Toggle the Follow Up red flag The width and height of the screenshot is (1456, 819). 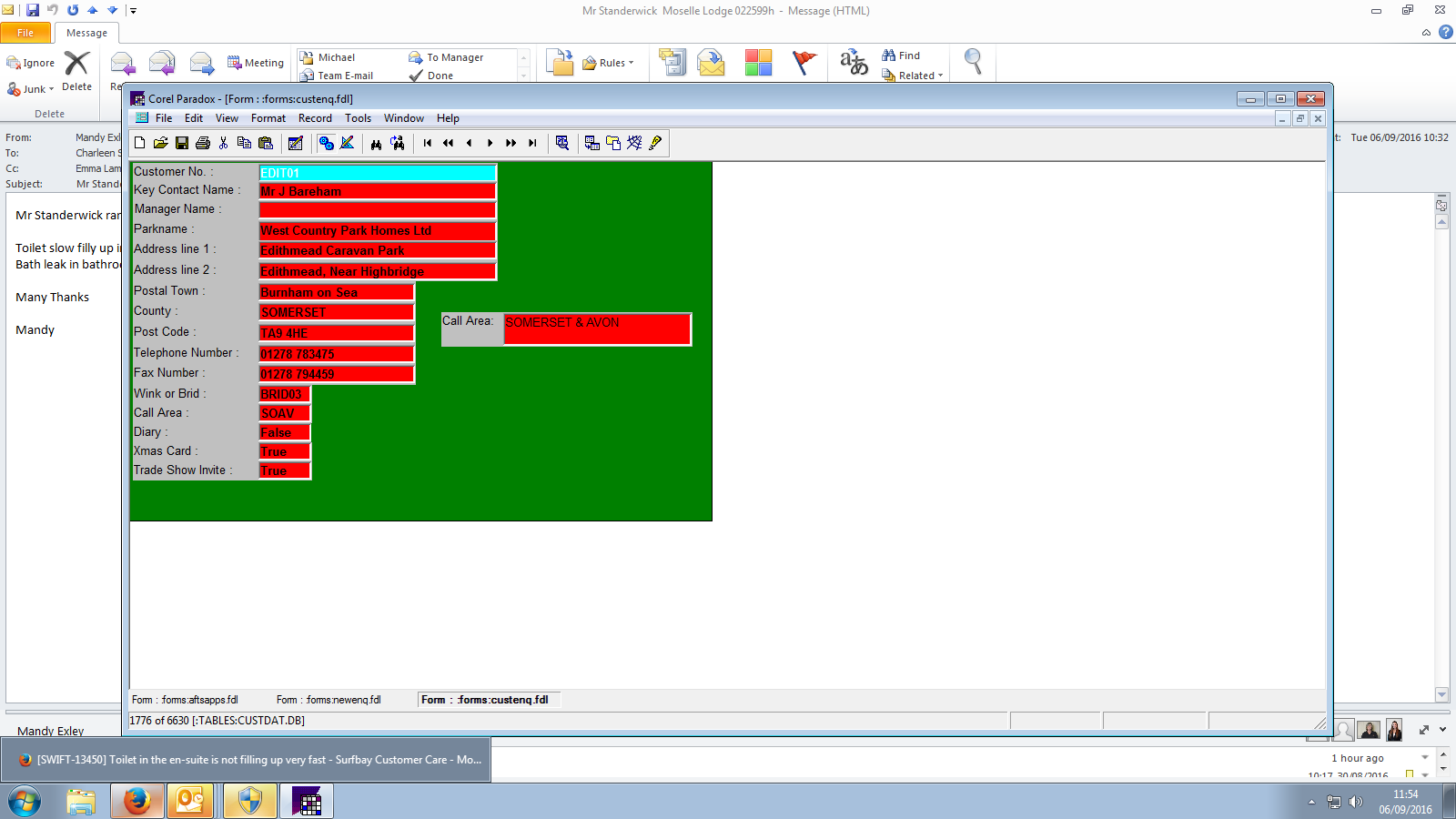click(x=804, y=63)
